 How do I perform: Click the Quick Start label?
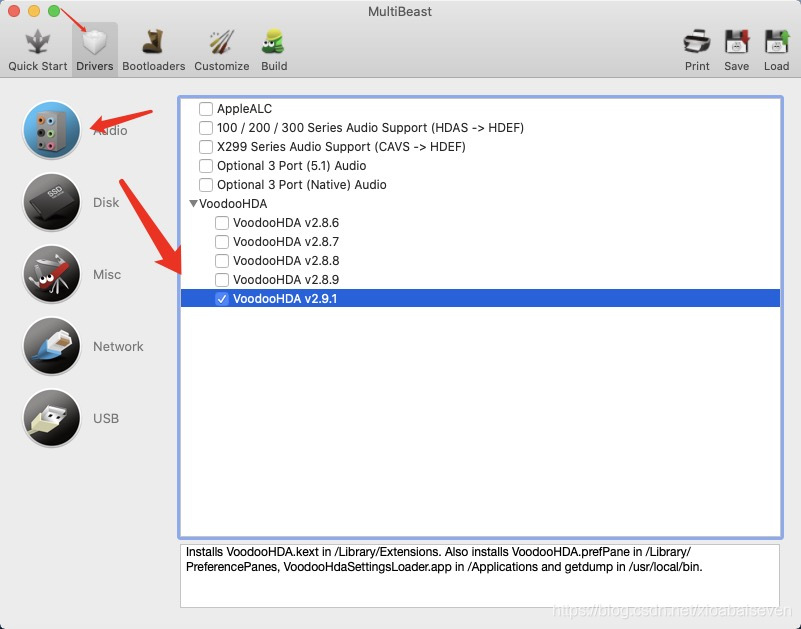point(37,66)
